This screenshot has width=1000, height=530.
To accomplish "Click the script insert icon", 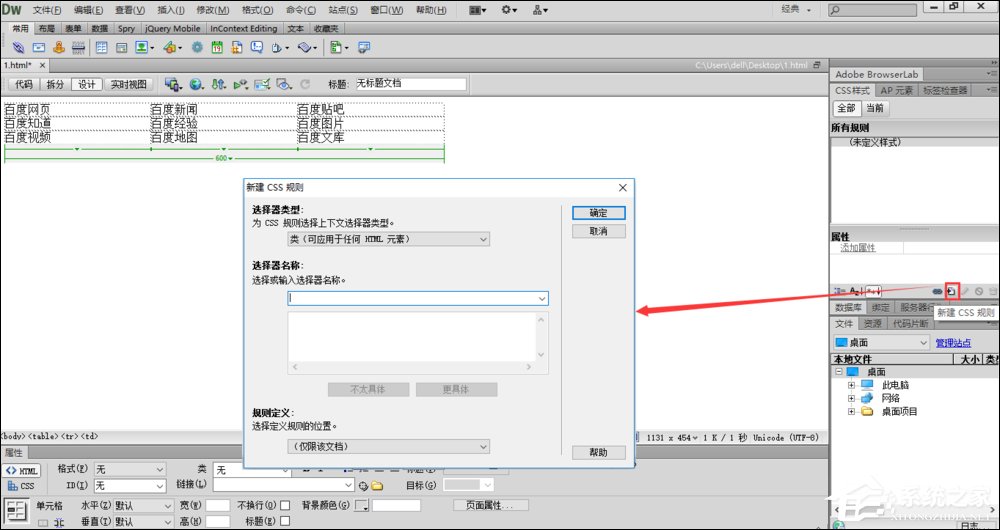I will (x=304, y=47).
